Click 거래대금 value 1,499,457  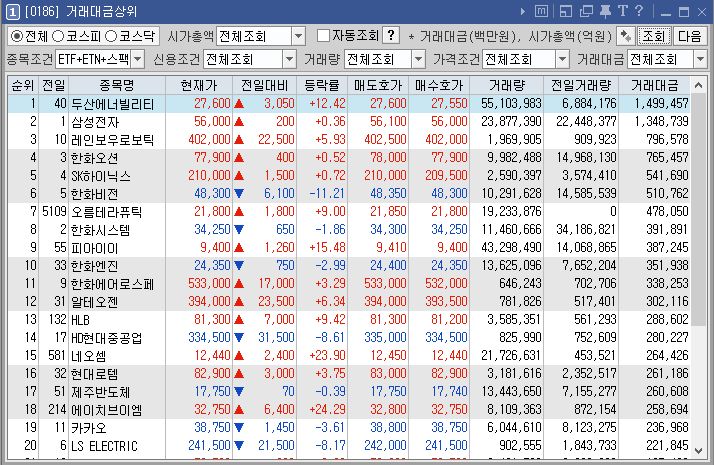[x=661, y=103]
